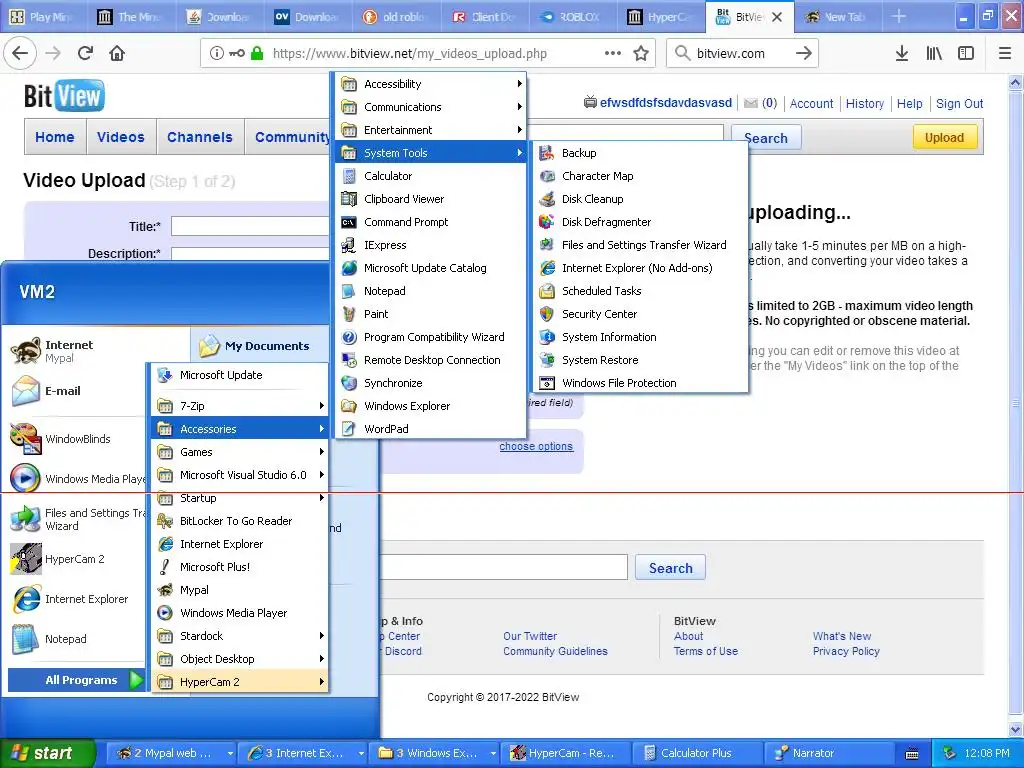Expand the Games folder
This screenshot has width=1024, height=768.
click(x=240, y=452)
